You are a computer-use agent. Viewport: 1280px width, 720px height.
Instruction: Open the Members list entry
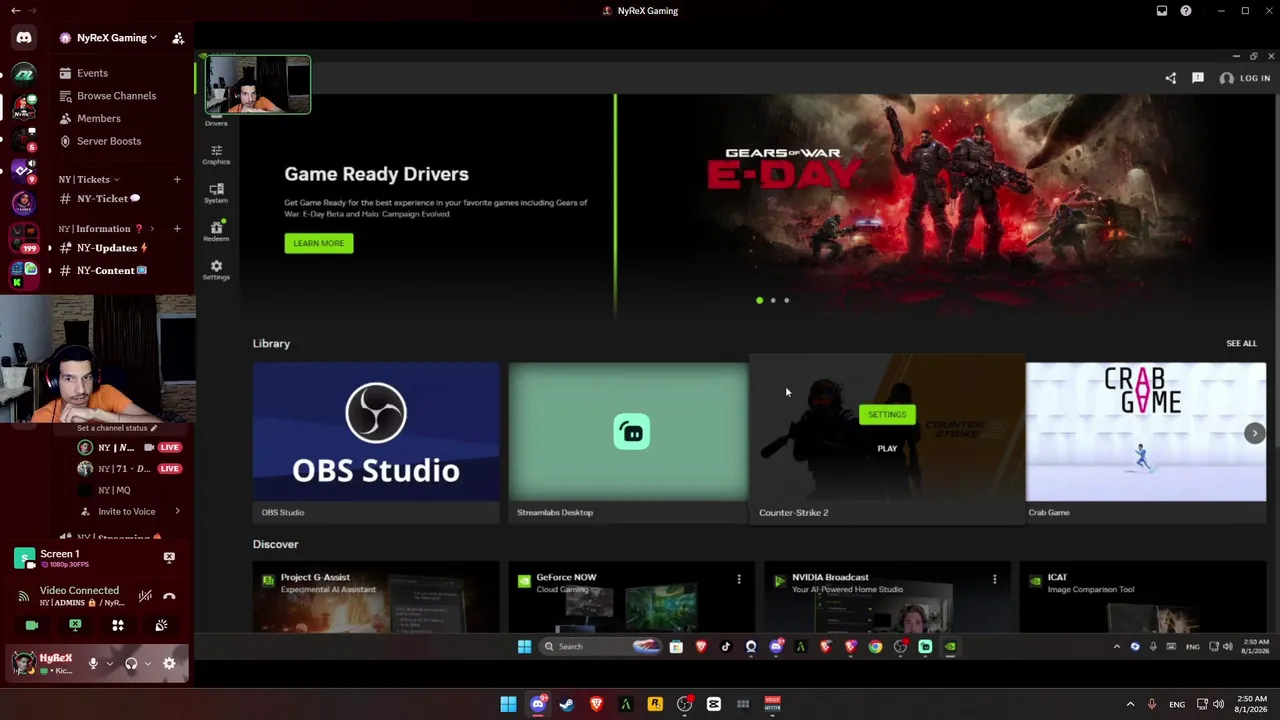98,119
